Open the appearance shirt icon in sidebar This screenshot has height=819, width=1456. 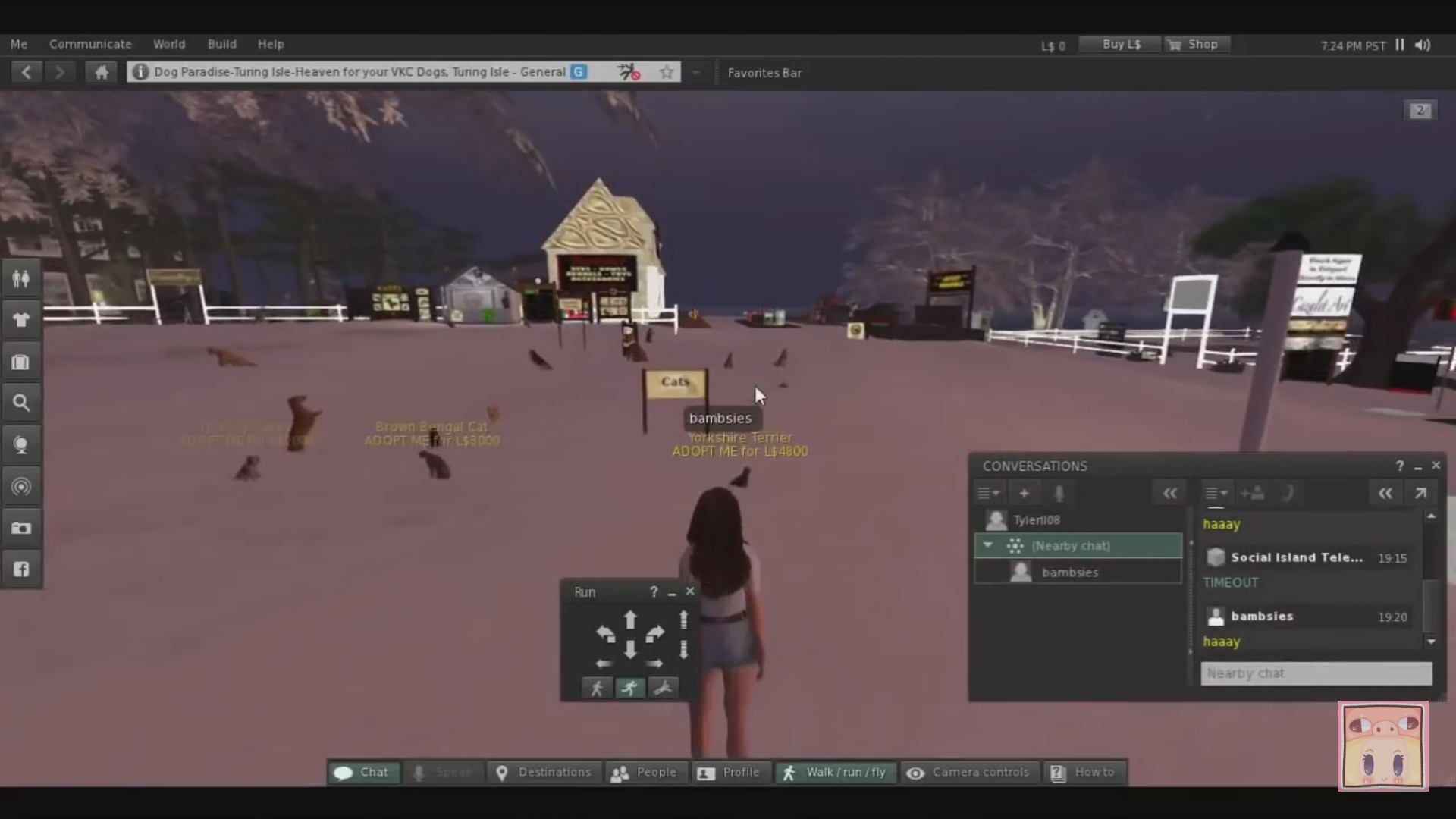click(x=21, y=320)
